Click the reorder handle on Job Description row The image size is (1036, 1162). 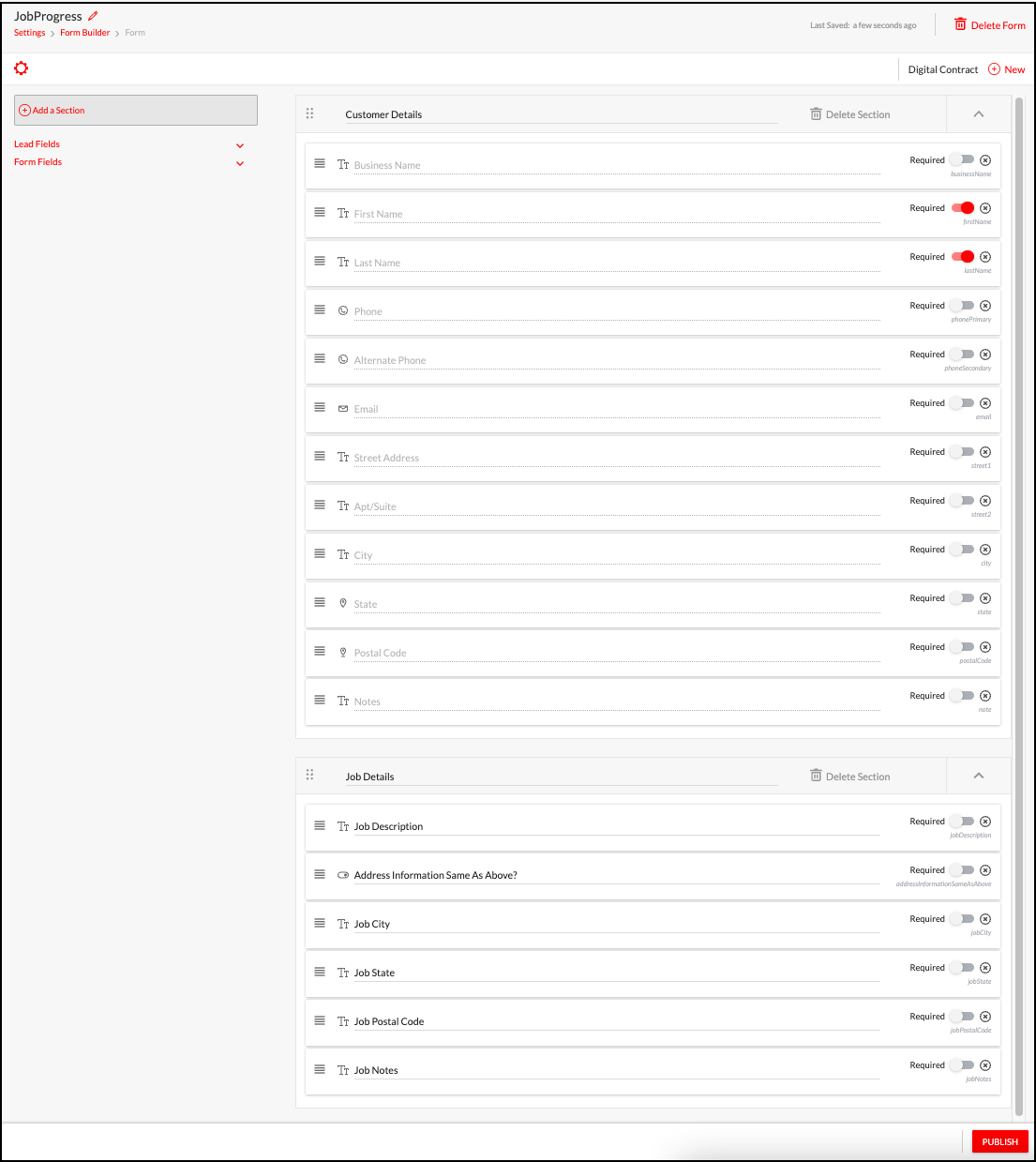[x=320, y=825]
